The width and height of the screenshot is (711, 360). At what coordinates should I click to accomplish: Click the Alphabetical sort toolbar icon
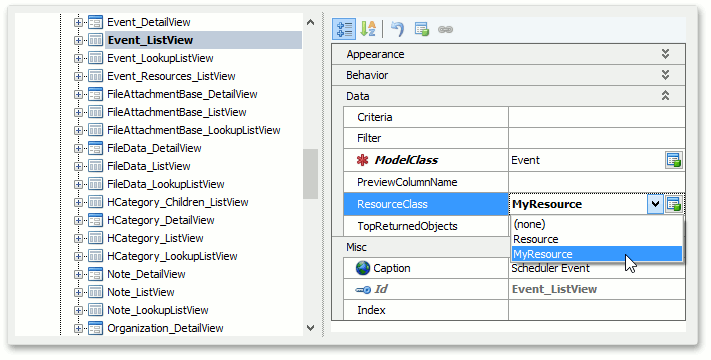[368, 29]
